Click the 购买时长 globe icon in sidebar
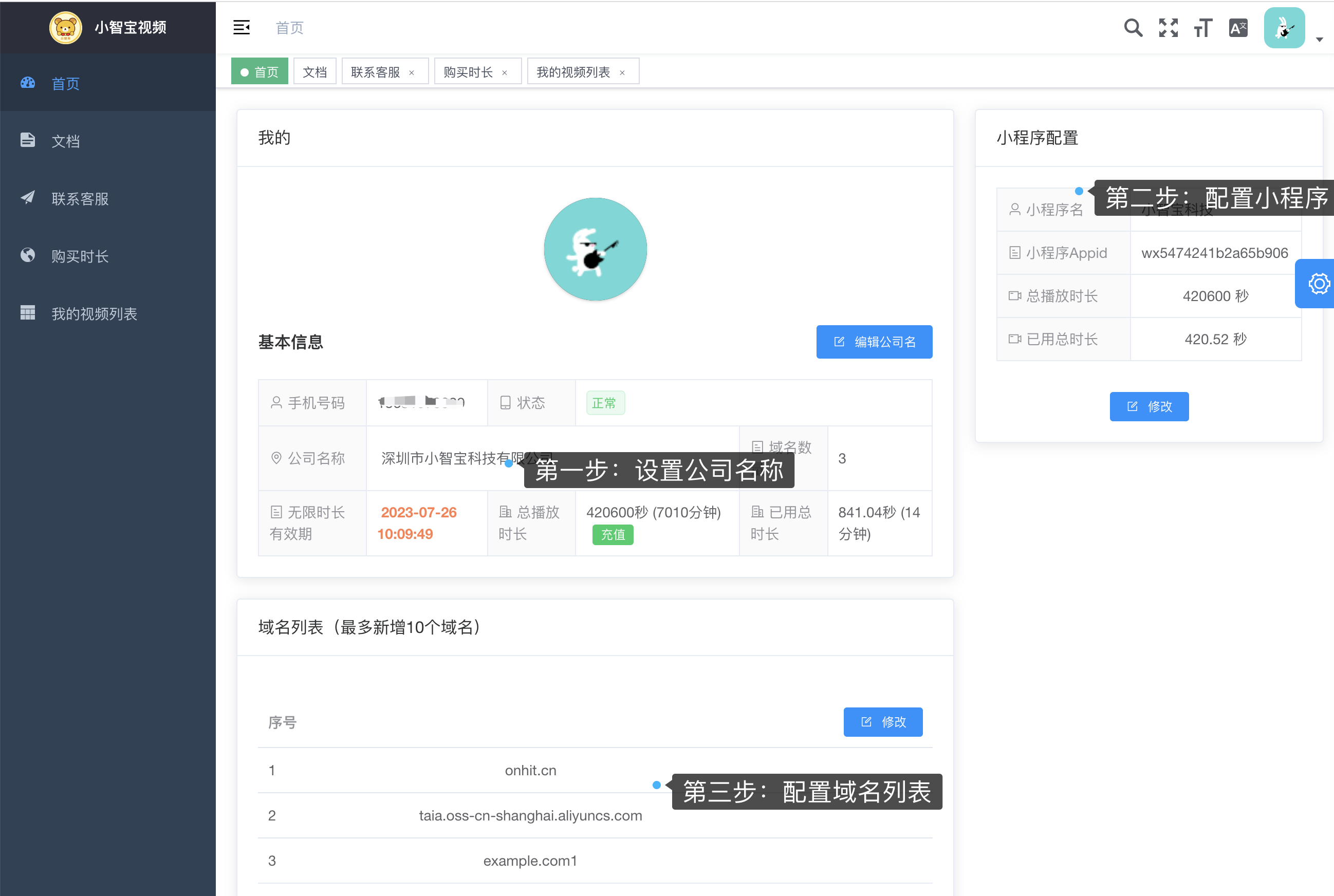This screenshot has width=1334, height=896. 27,255
